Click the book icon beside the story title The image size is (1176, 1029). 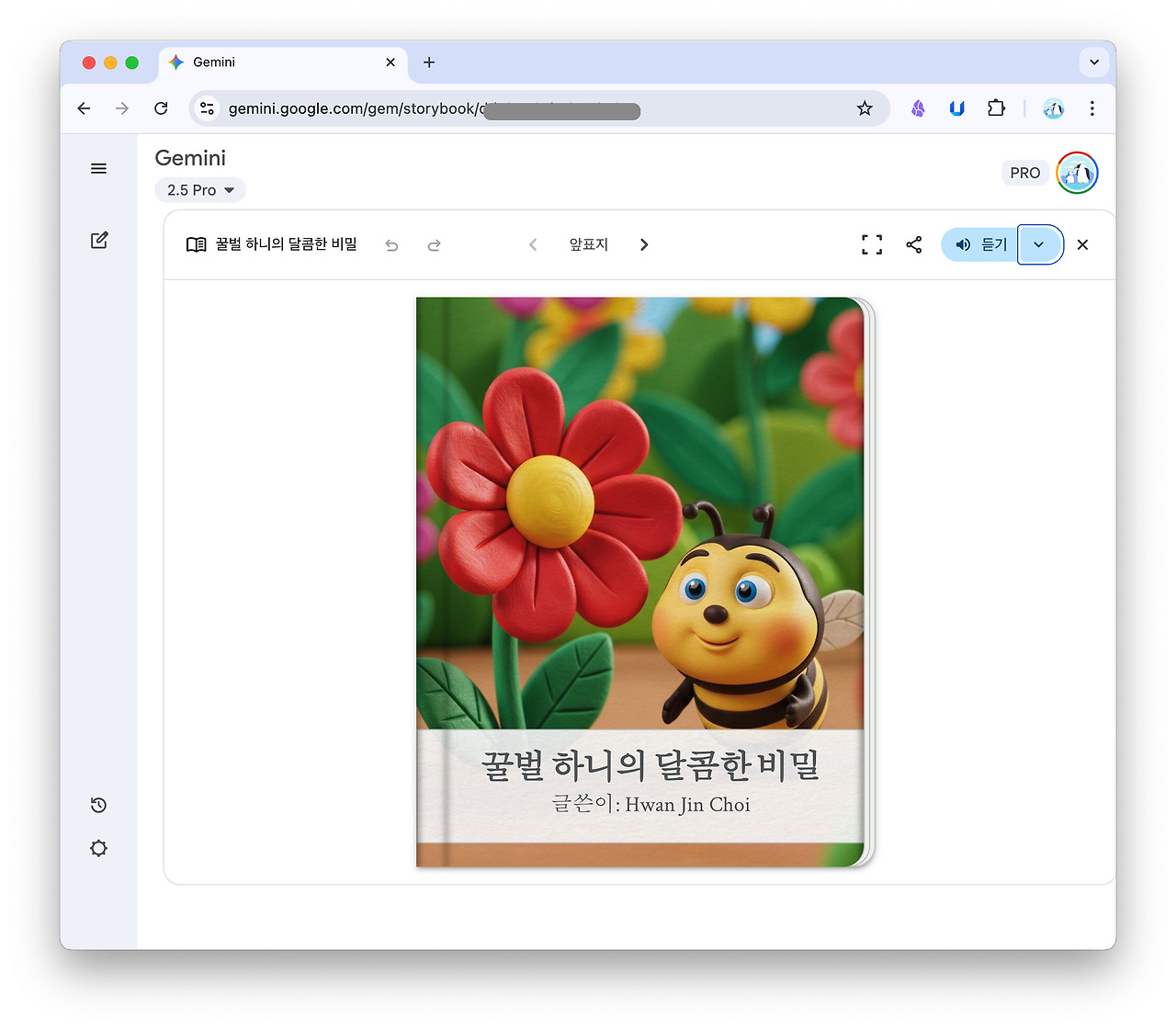196,245
